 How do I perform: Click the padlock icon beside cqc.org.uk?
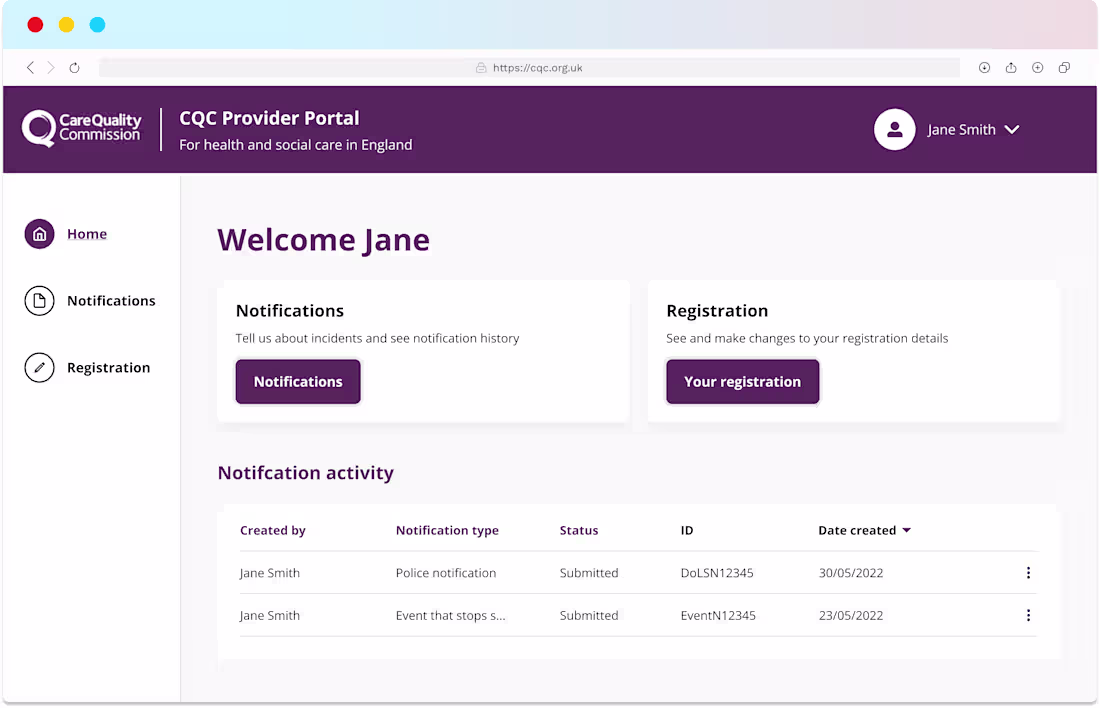[483, 67]
